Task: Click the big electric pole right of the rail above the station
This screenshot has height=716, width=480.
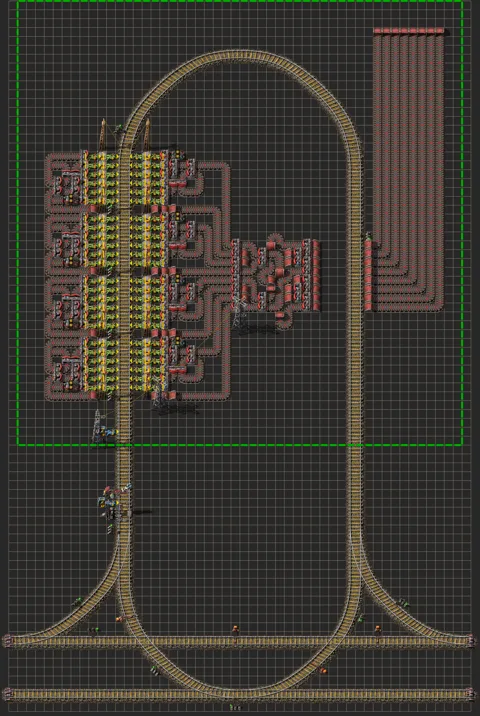Action: [146, 133]
